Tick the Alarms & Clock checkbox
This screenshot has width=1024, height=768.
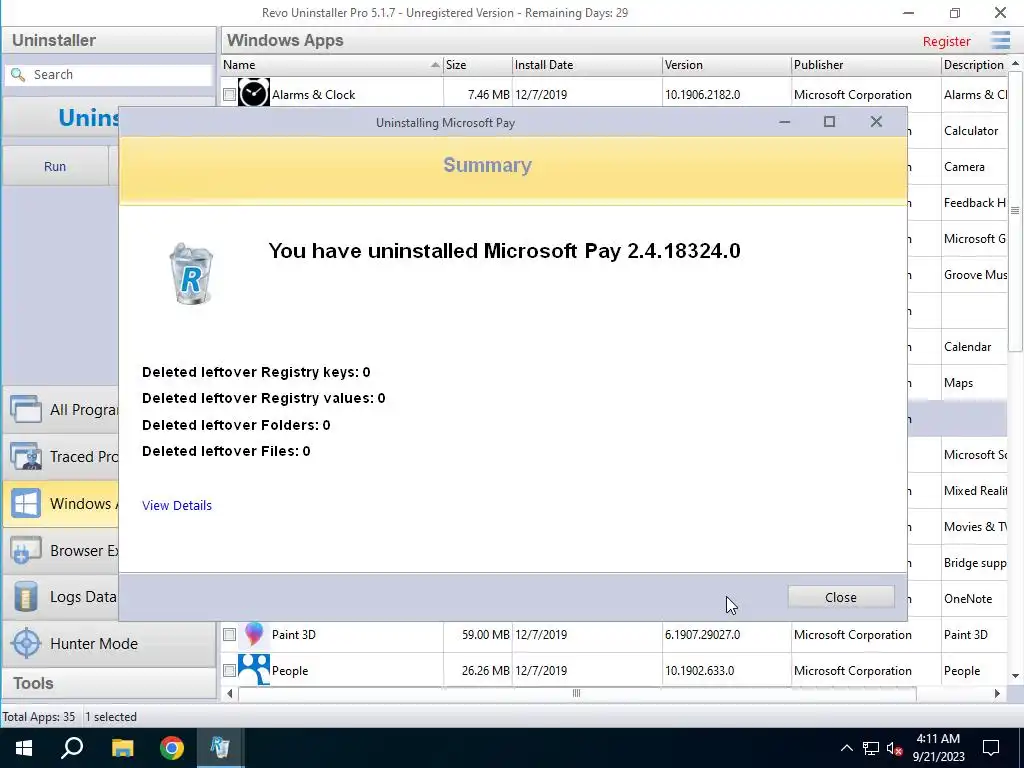click(x=229, y=95)
